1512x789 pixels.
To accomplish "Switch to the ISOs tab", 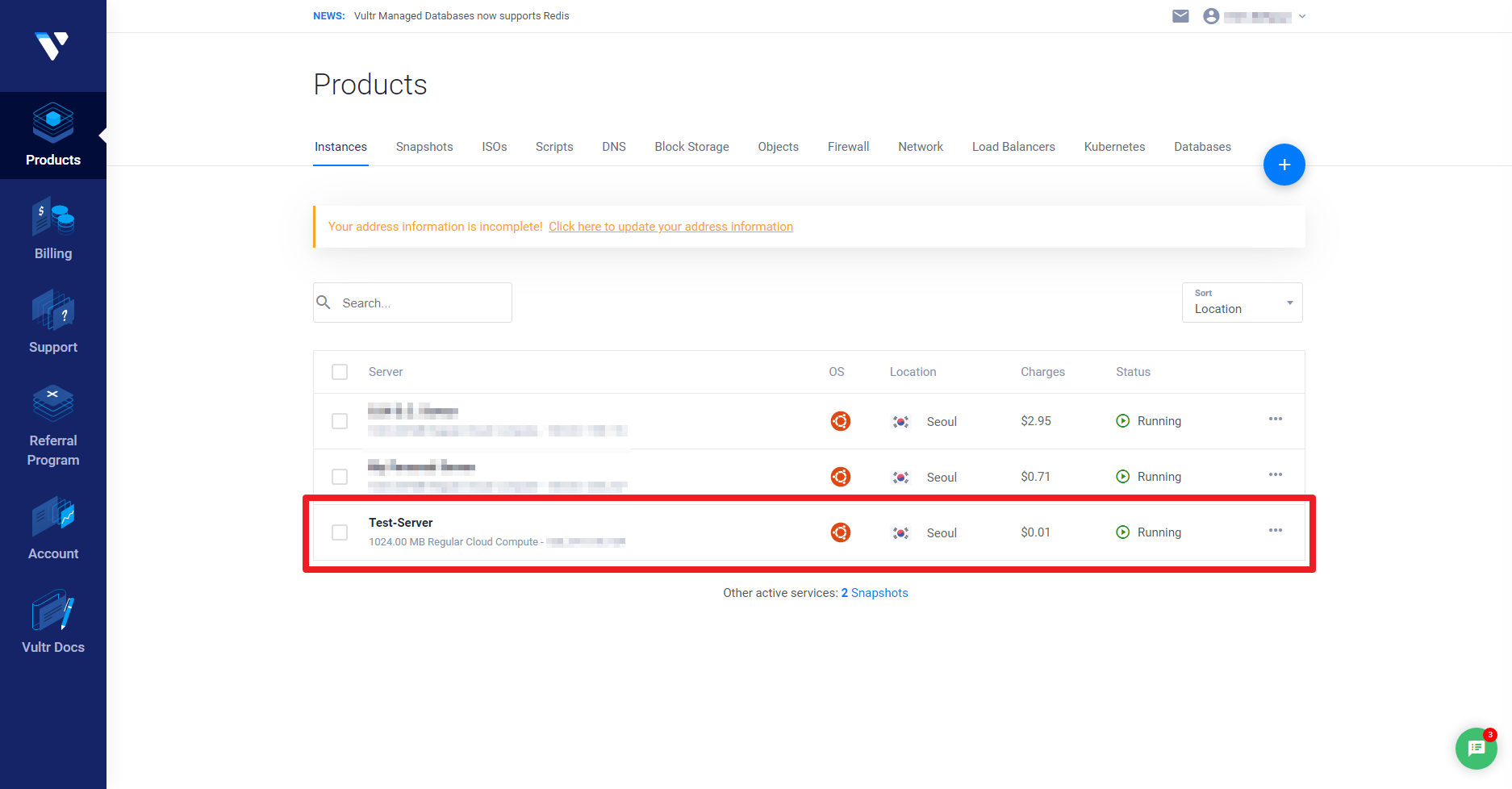I will (495, 147).
